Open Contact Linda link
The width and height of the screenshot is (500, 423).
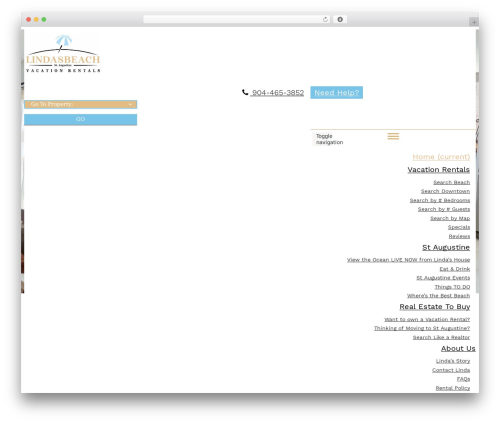coord(451,370)
